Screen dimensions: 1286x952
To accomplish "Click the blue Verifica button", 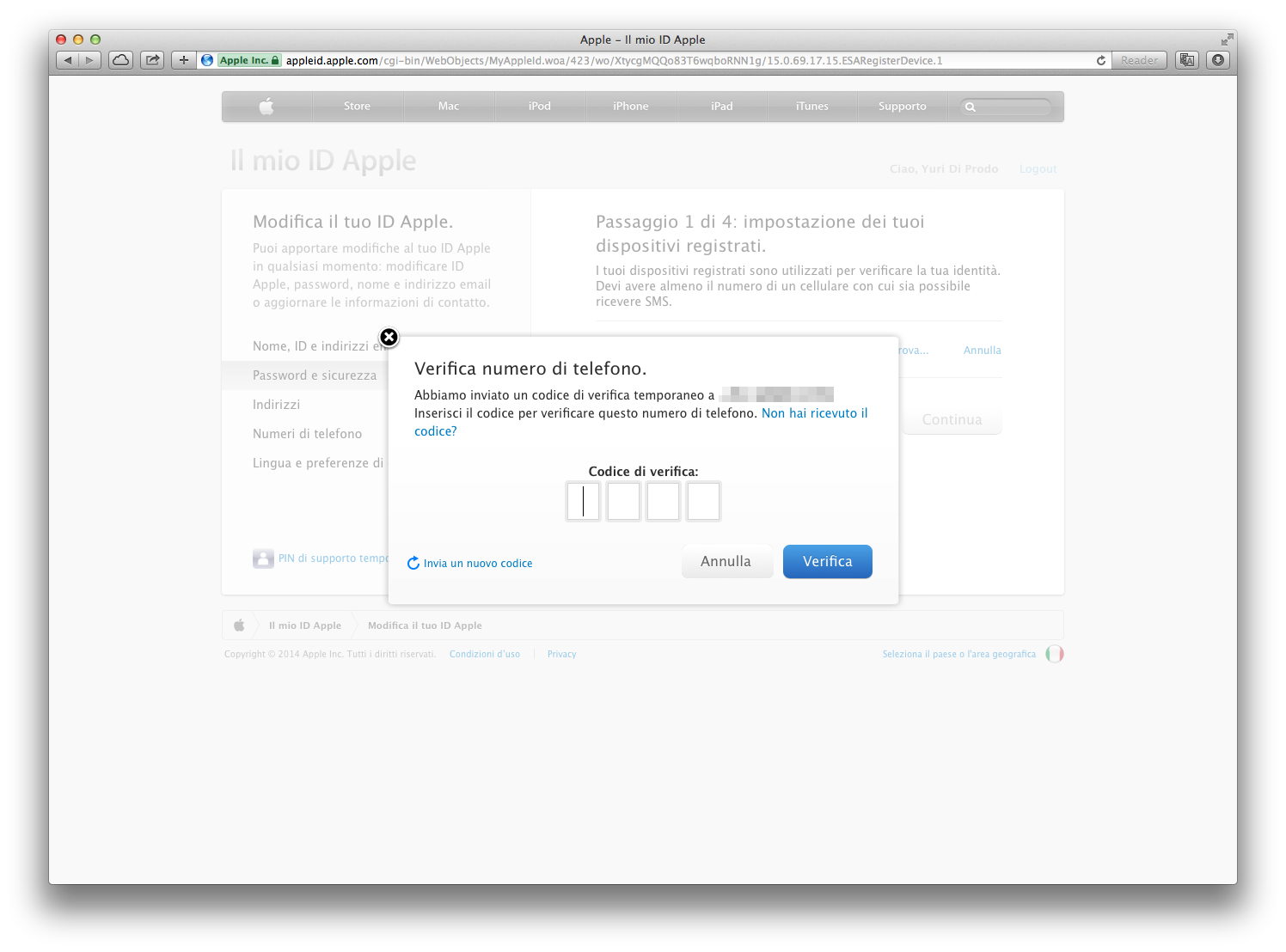I will [x=828, y=561].
